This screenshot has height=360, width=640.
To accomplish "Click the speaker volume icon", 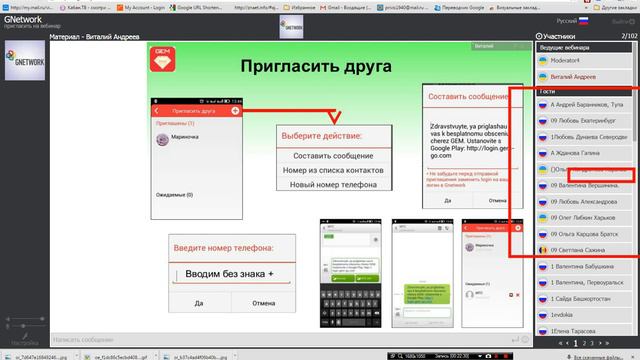I will pos(7,319).
